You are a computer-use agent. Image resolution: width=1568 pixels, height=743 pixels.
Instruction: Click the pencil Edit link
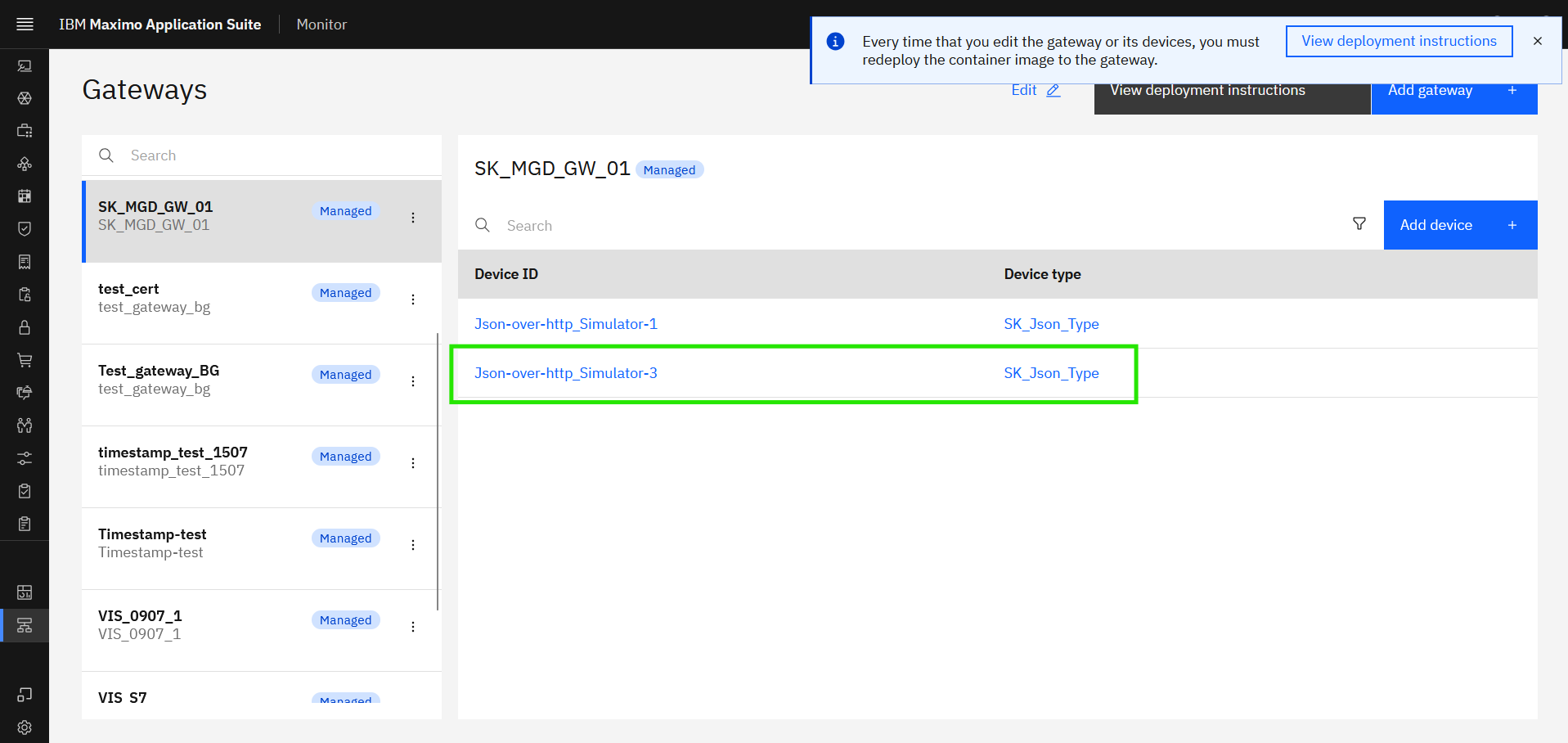[1036, 90]
